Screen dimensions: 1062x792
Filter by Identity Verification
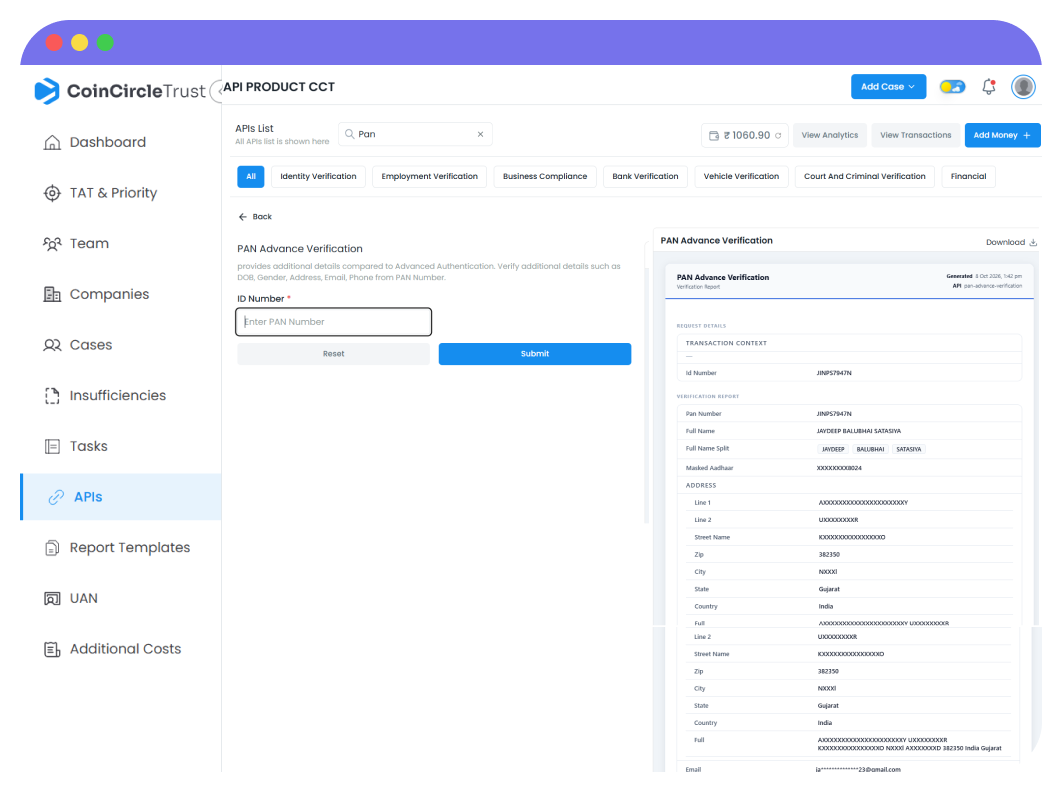(318, 177)
